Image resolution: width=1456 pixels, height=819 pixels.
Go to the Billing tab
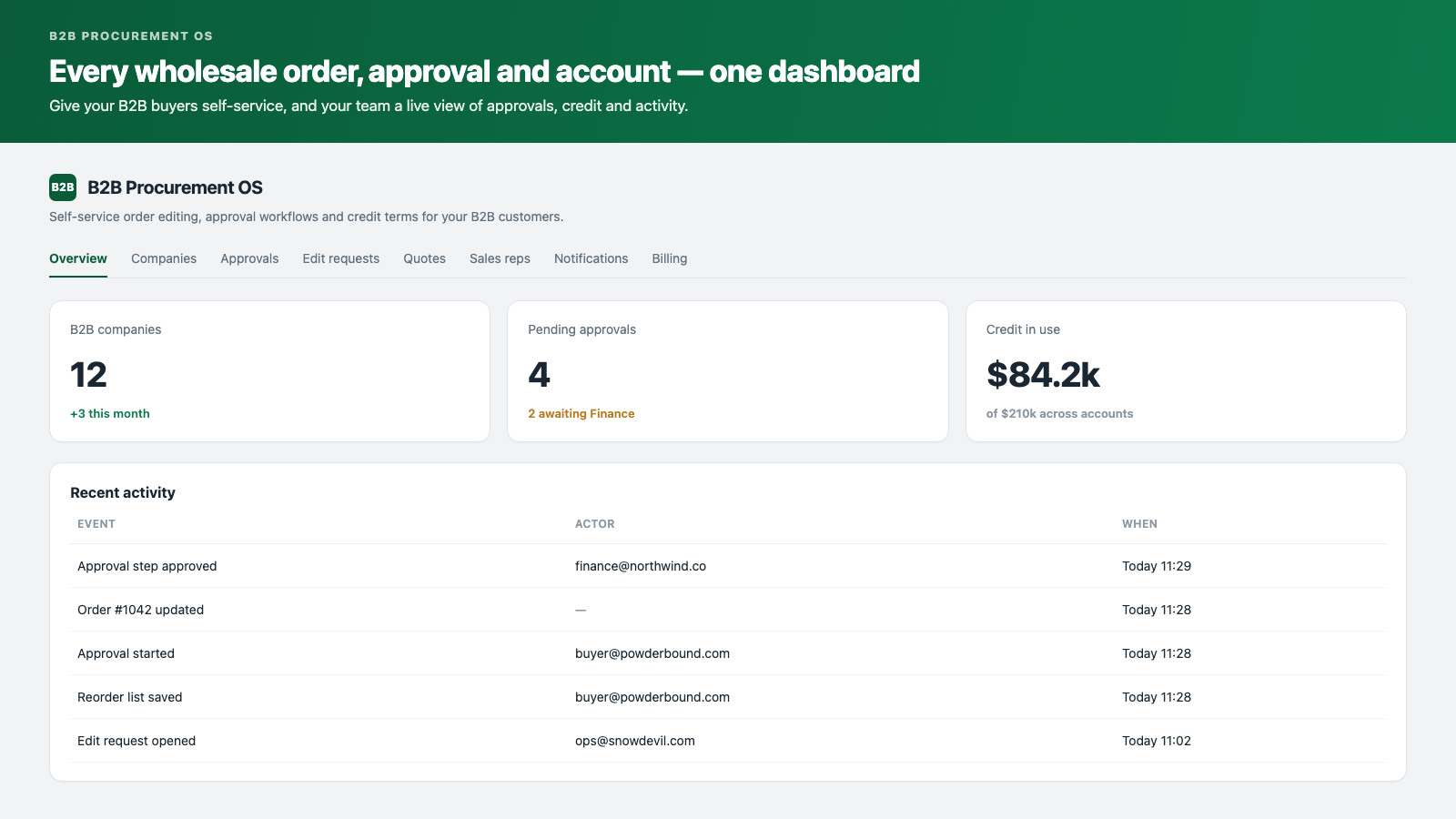click(x=670, y=258)
